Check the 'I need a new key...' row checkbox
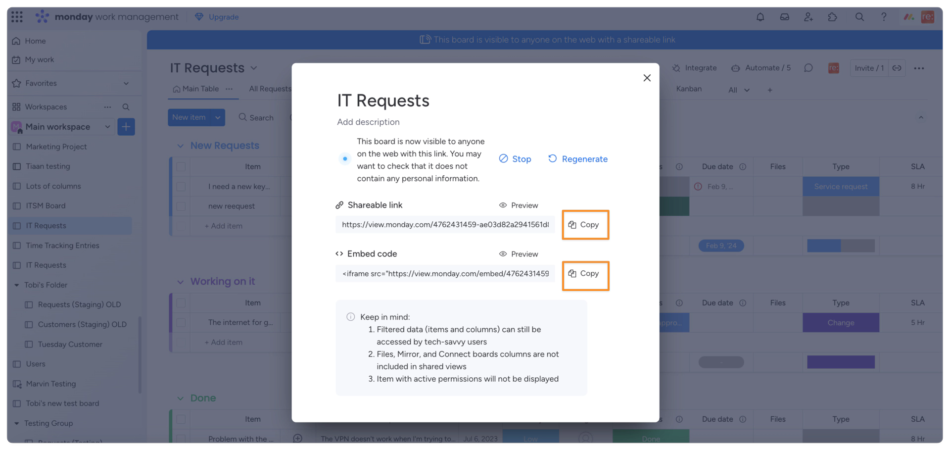The image size is (950, 450). click(x=181, y=187)
